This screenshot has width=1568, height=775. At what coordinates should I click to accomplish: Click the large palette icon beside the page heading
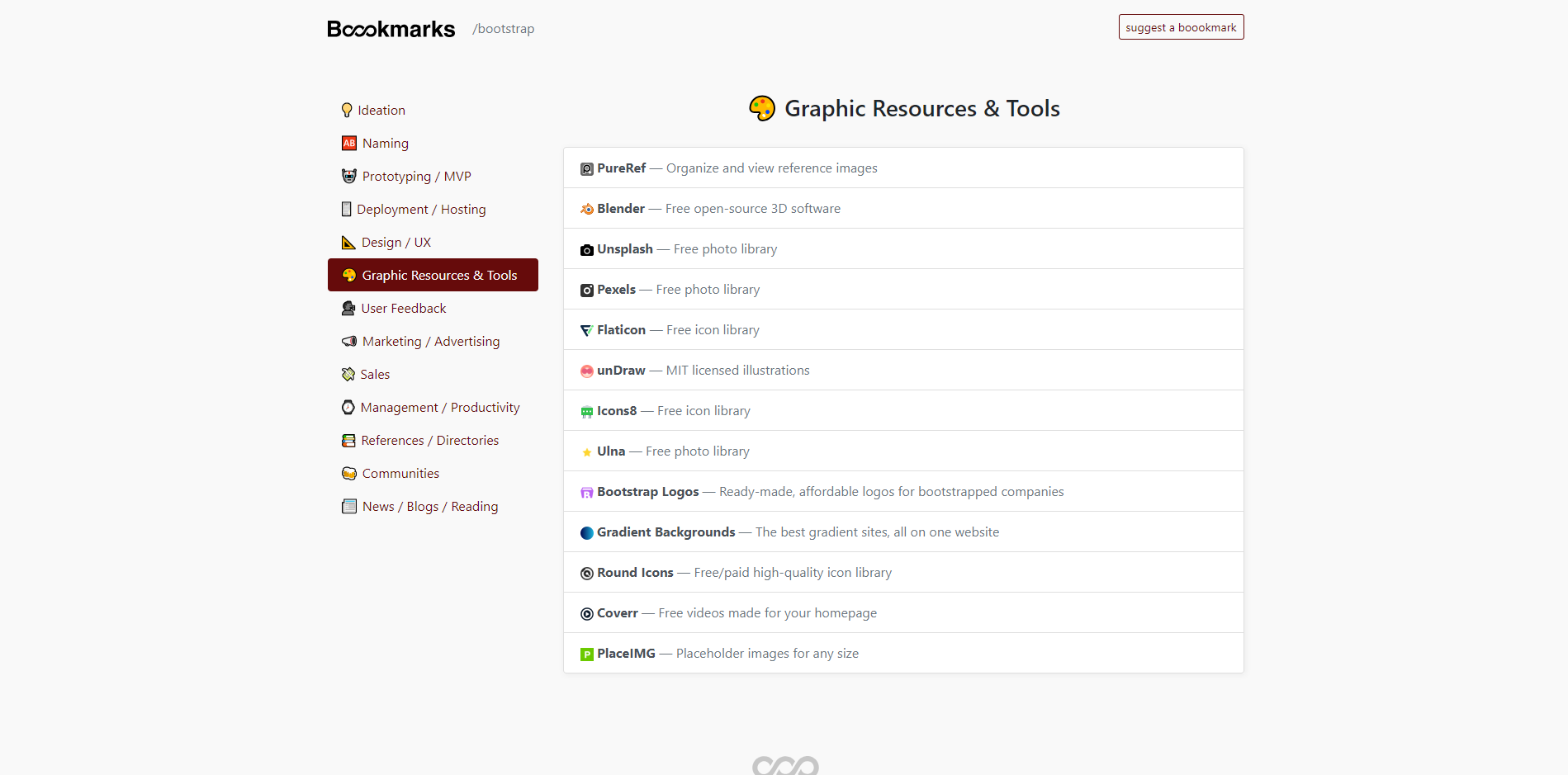[x=762, y=108]
